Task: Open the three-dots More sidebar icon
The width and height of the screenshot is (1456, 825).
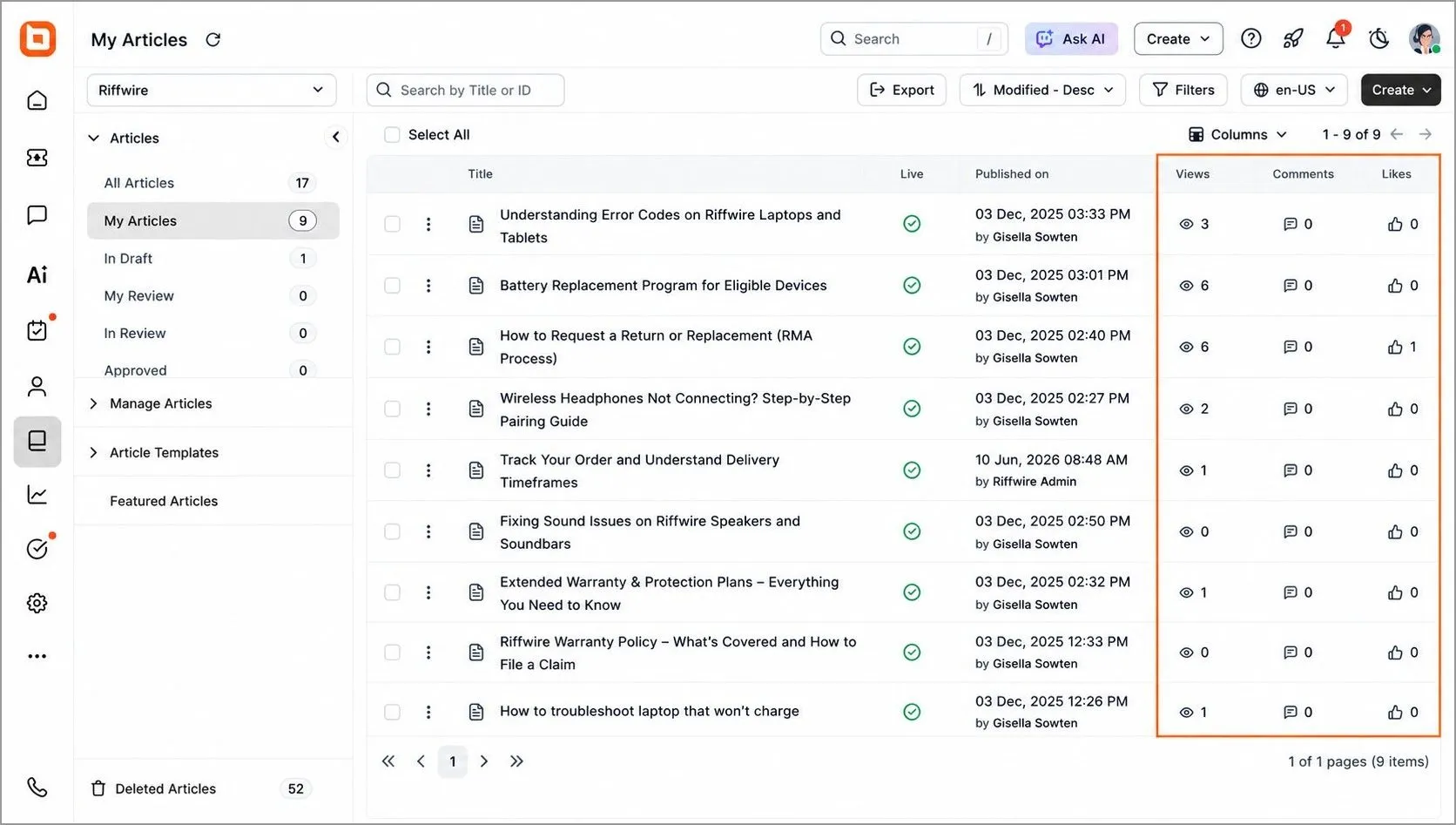Action: (37, 656)
